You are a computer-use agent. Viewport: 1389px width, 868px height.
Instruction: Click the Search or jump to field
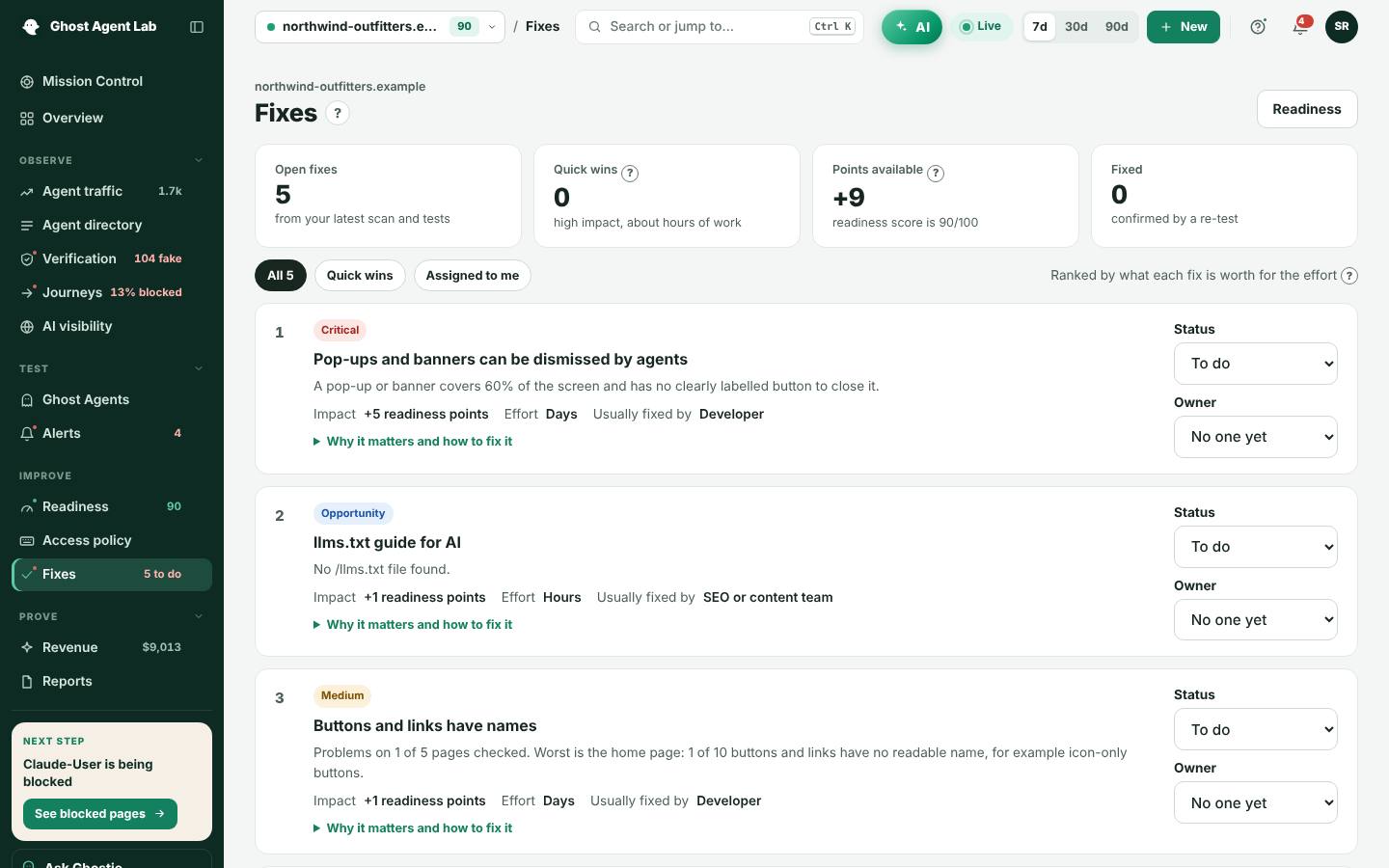pyautogui.click(x=720, y=27)
